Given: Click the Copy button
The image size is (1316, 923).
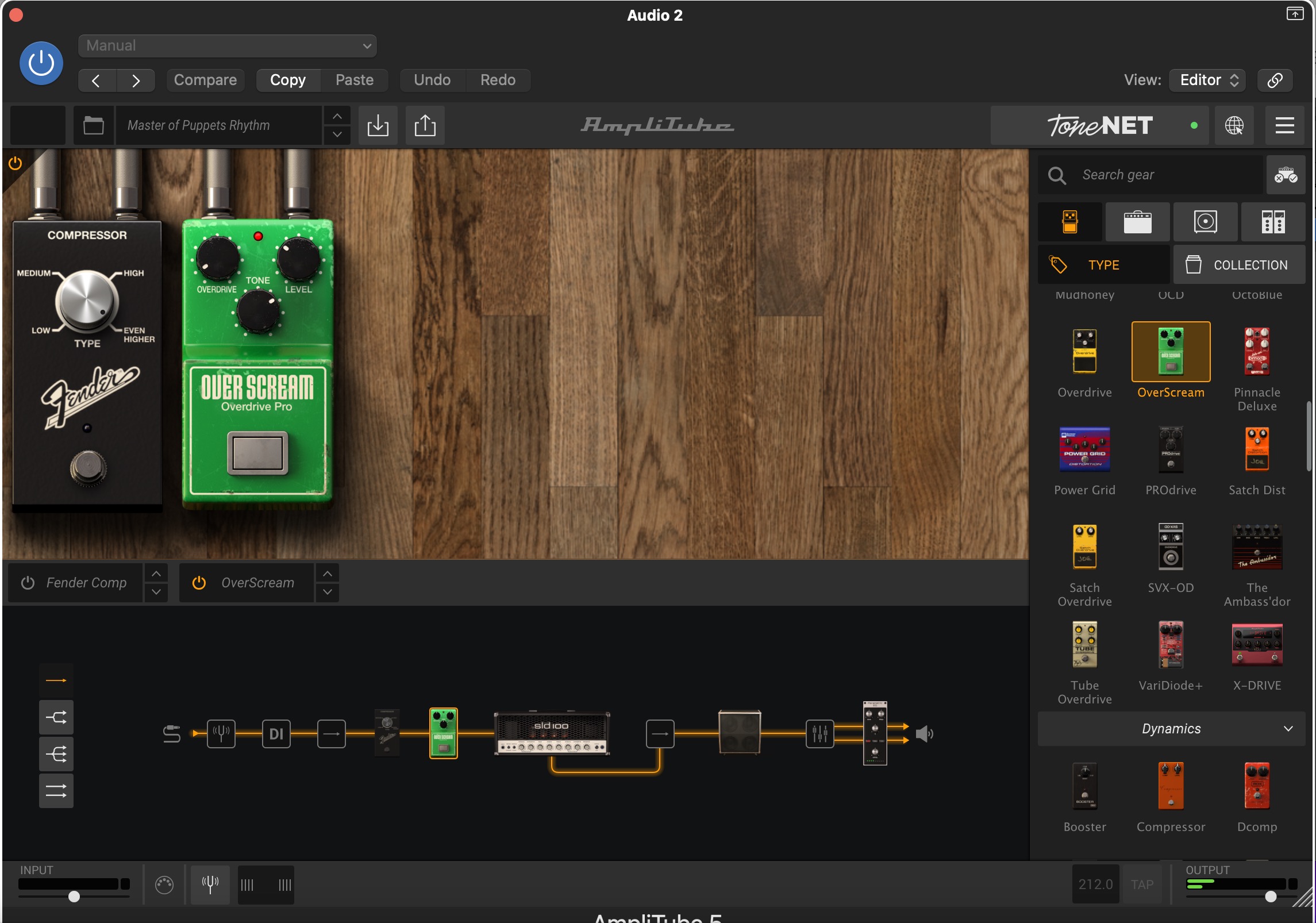Looking at the screenshot, I should click(x=288, y=80).
